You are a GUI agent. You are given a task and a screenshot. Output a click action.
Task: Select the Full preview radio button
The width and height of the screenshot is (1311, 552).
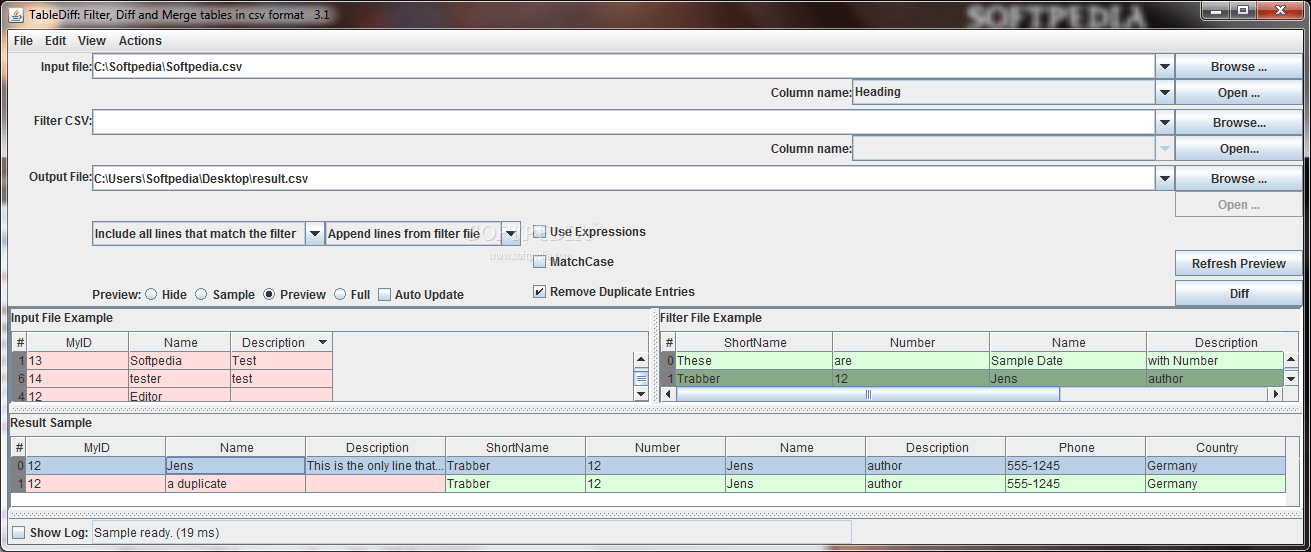[x=340, y=295]
